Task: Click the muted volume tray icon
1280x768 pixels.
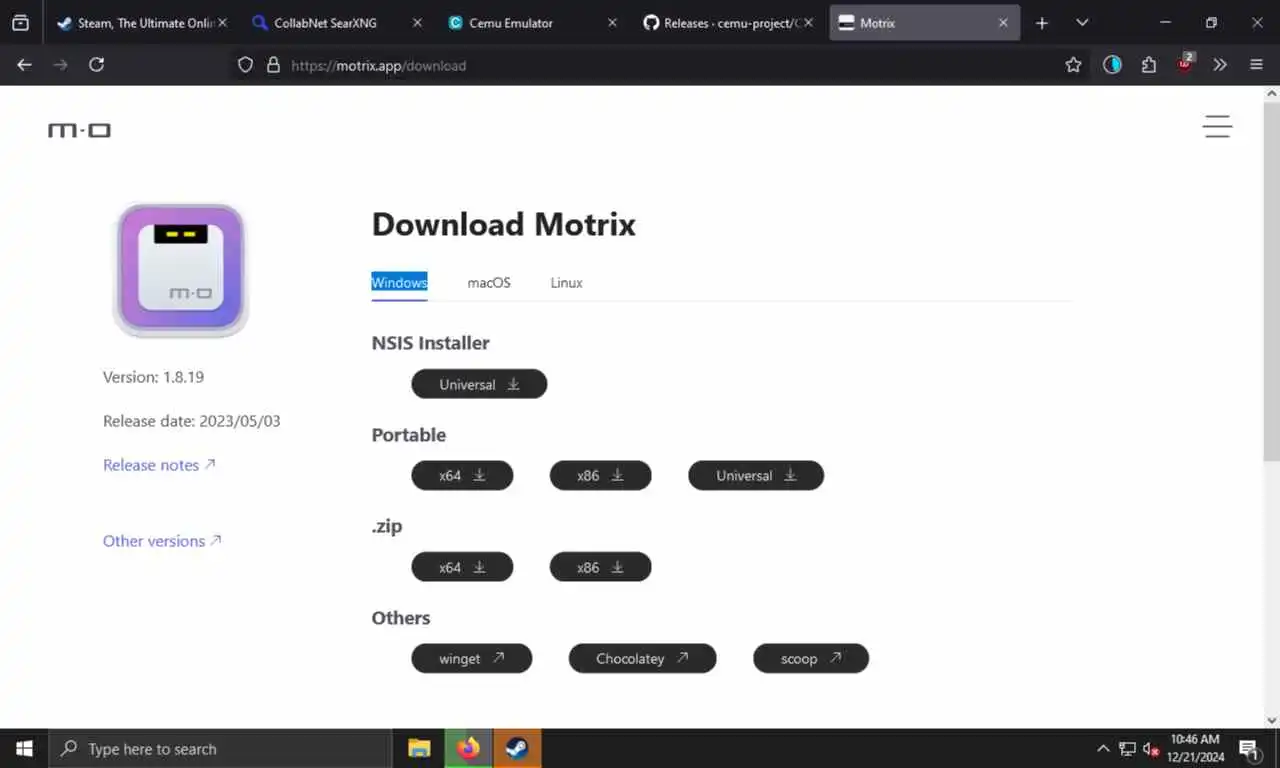Action: pyautogui.click(x=1151, y=749)
